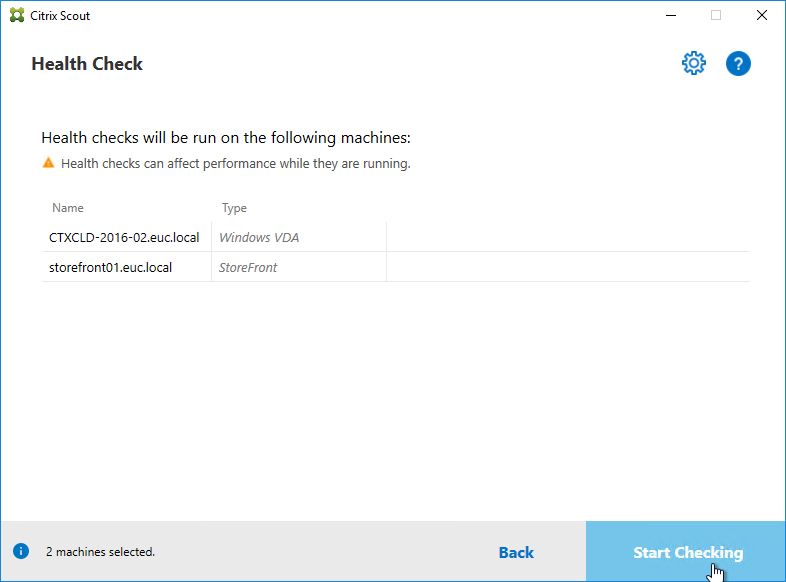The height and width of the screenshot is (582, 786).
Task: Select the storefront01.euc.local machine row
Action: [x=110, y=267]
